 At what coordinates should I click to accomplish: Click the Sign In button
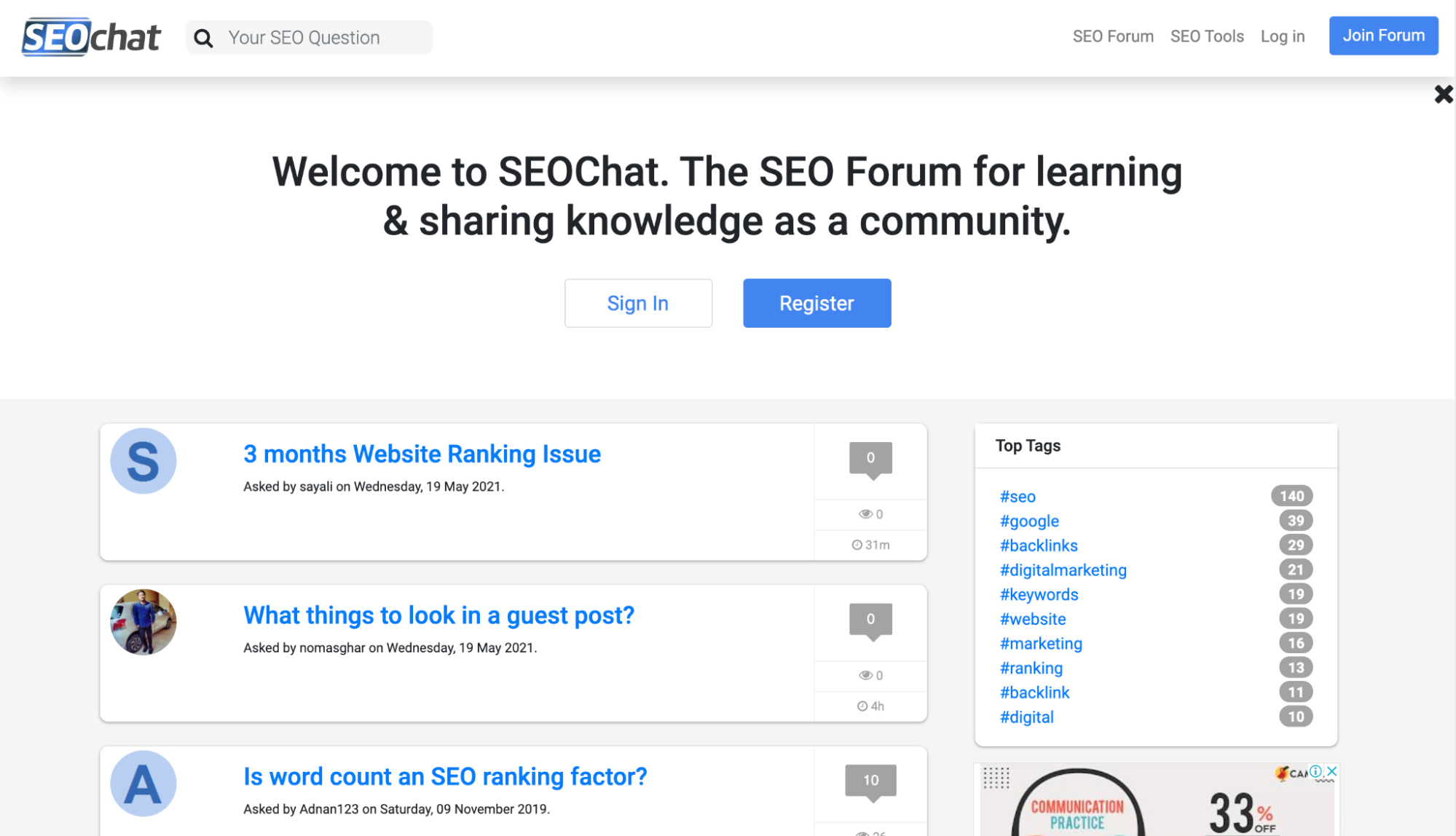tap(638, 303)
